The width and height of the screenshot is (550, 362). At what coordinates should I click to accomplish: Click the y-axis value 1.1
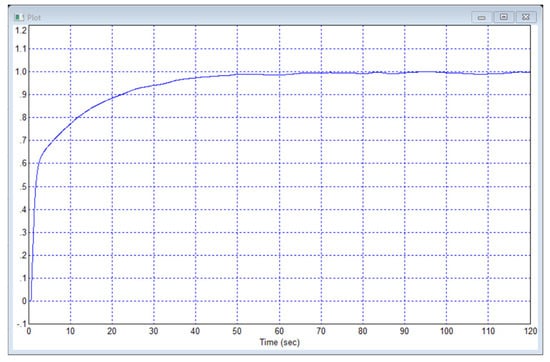pos(21,48)
